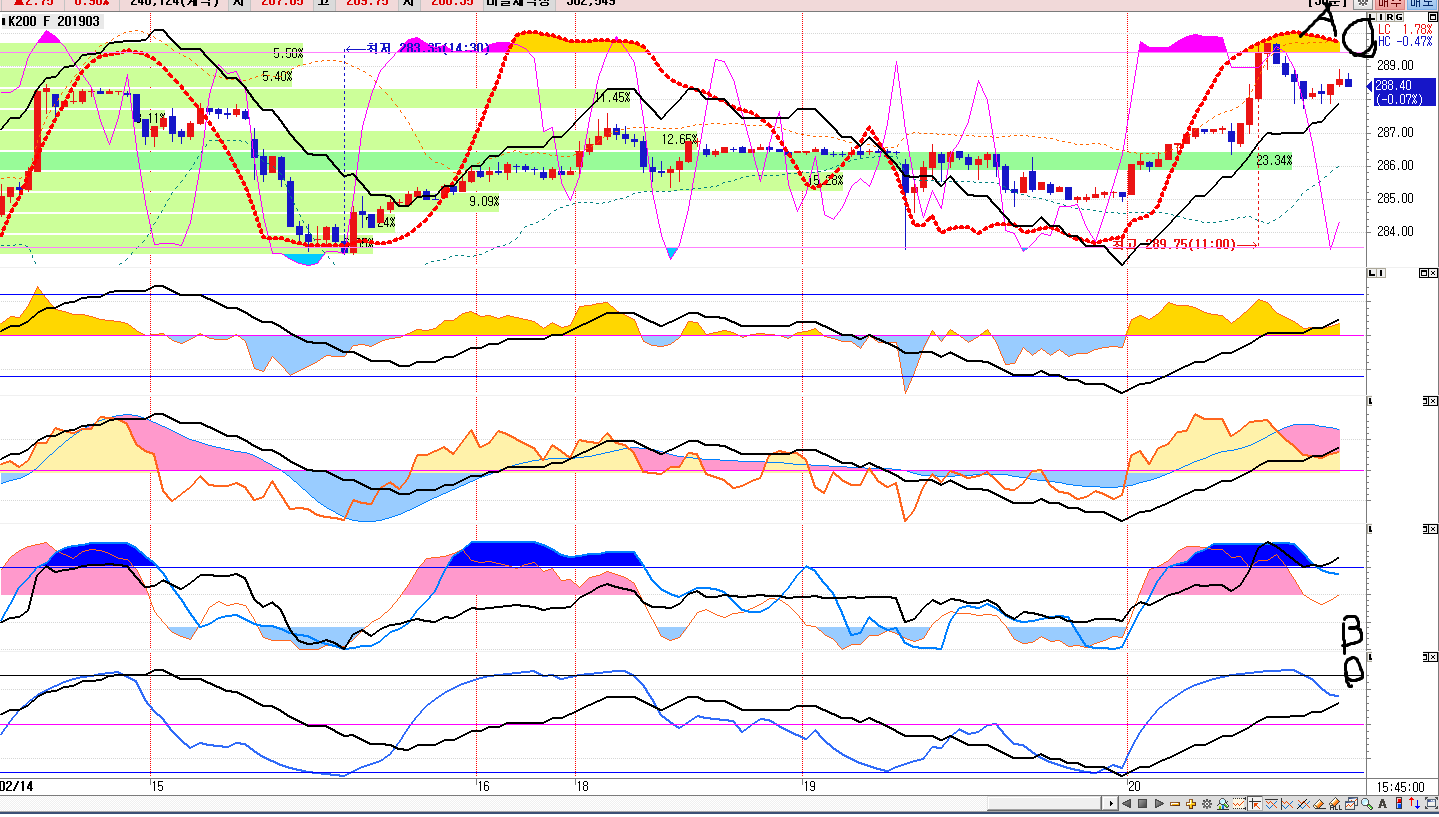Image resolution: width=1439 pixels, height=817 pixels.
Task: Click the stop square button in bottom toolbar
Action: pyautogui.click(x=1142, y=804)
